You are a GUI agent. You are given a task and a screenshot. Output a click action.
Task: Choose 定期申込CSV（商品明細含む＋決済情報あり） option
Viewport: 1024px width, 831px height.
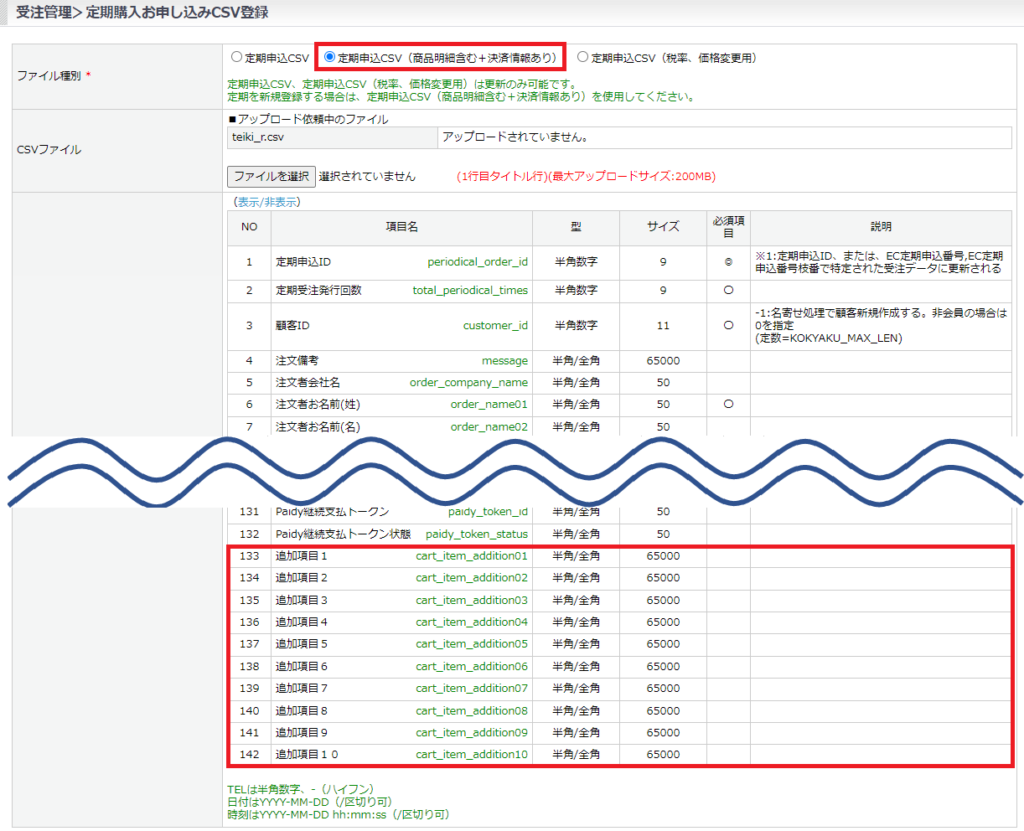tap(330, 58)
